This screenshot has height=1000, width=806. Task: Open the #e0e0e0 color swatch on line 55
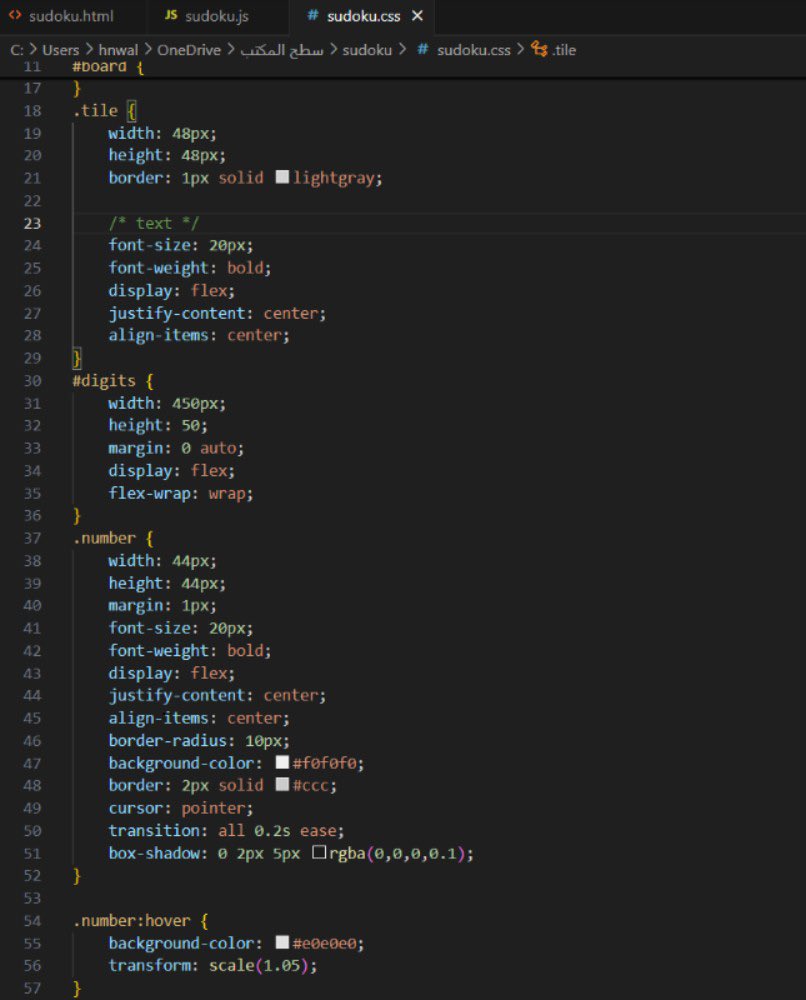282,942
